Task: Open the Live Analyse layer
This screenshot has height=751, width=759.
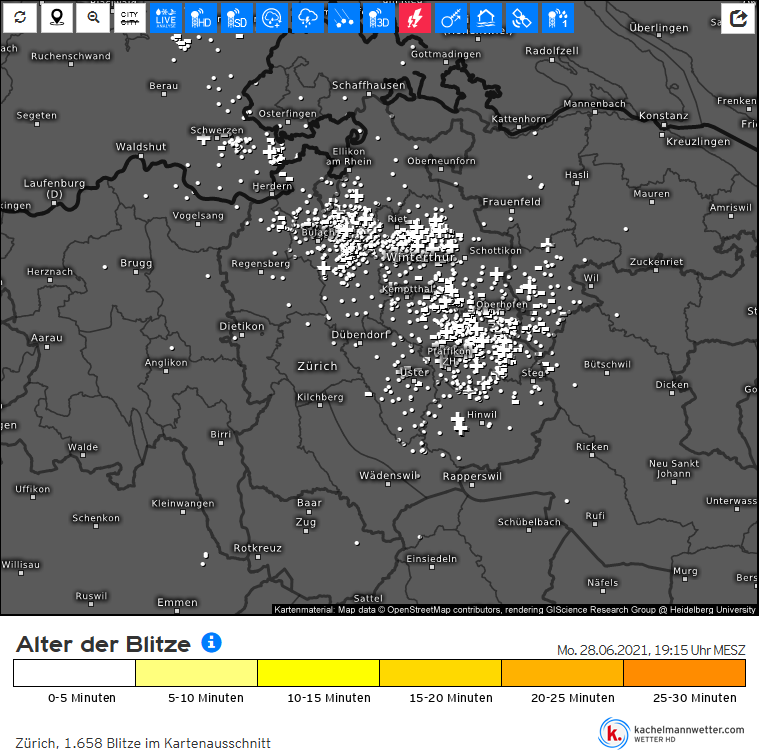Action: pyautogui.click(x=166, y=18)
